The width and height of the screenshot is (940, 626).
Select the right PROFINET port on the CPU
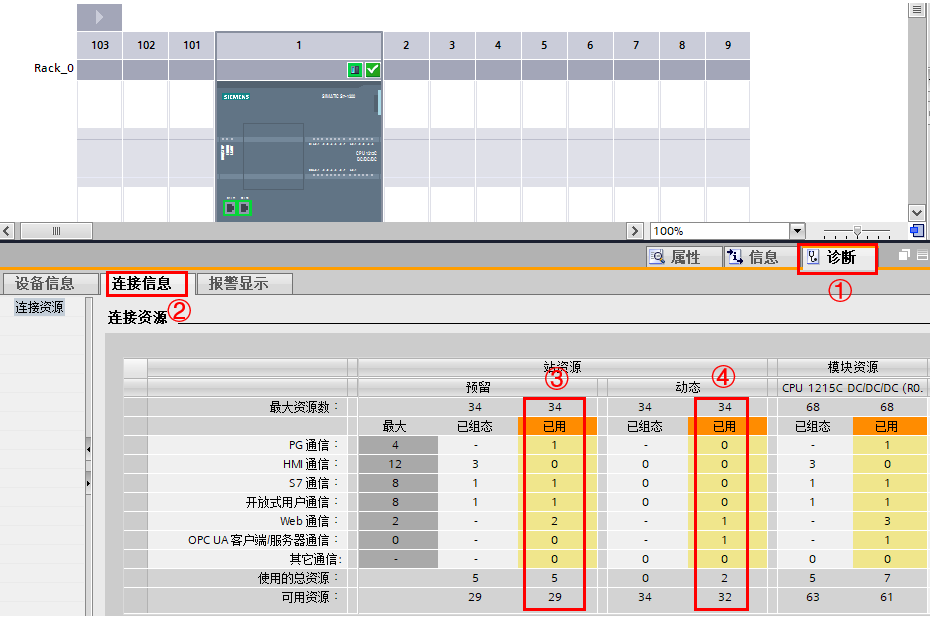pos(245,208)
